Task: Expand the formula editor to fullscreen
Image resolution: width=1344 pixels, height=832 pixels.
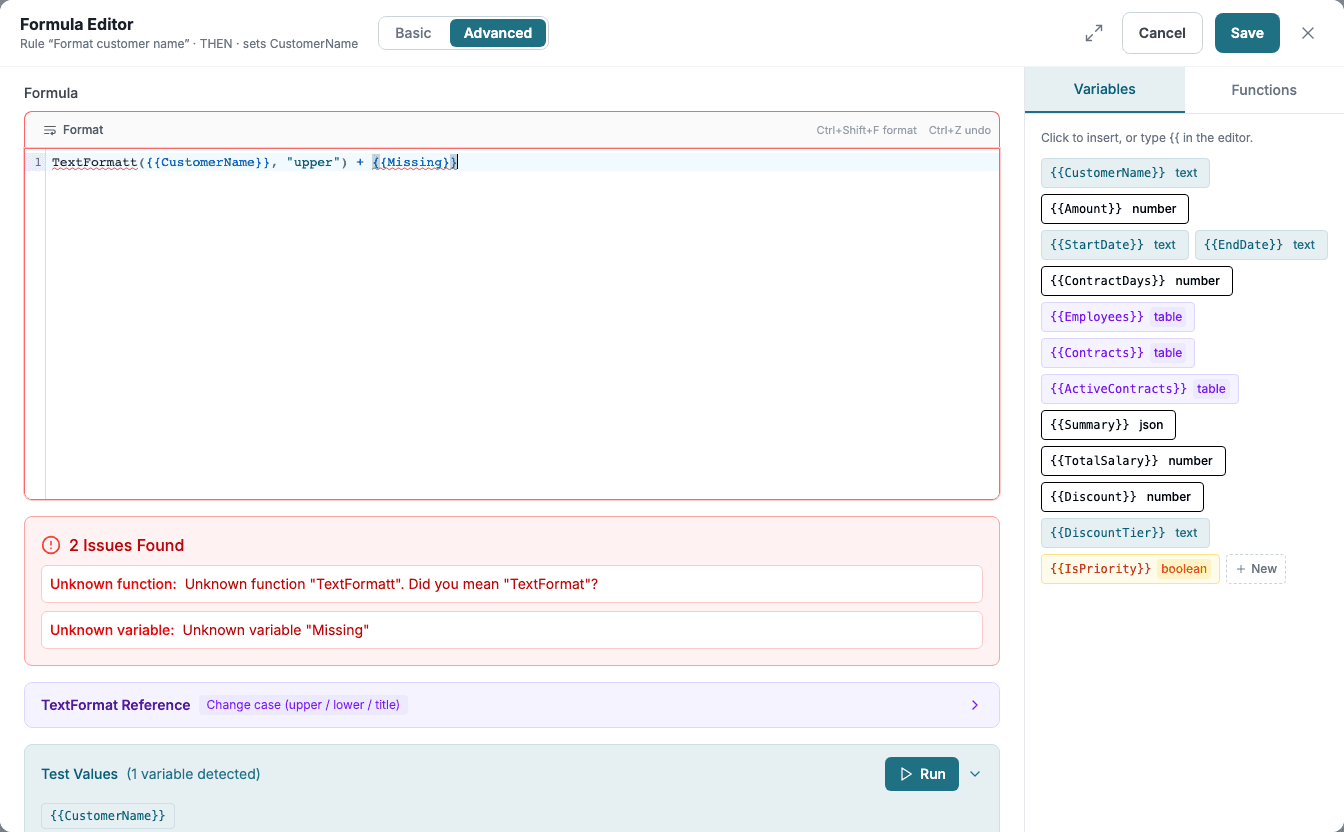Action: [1094, 33]
